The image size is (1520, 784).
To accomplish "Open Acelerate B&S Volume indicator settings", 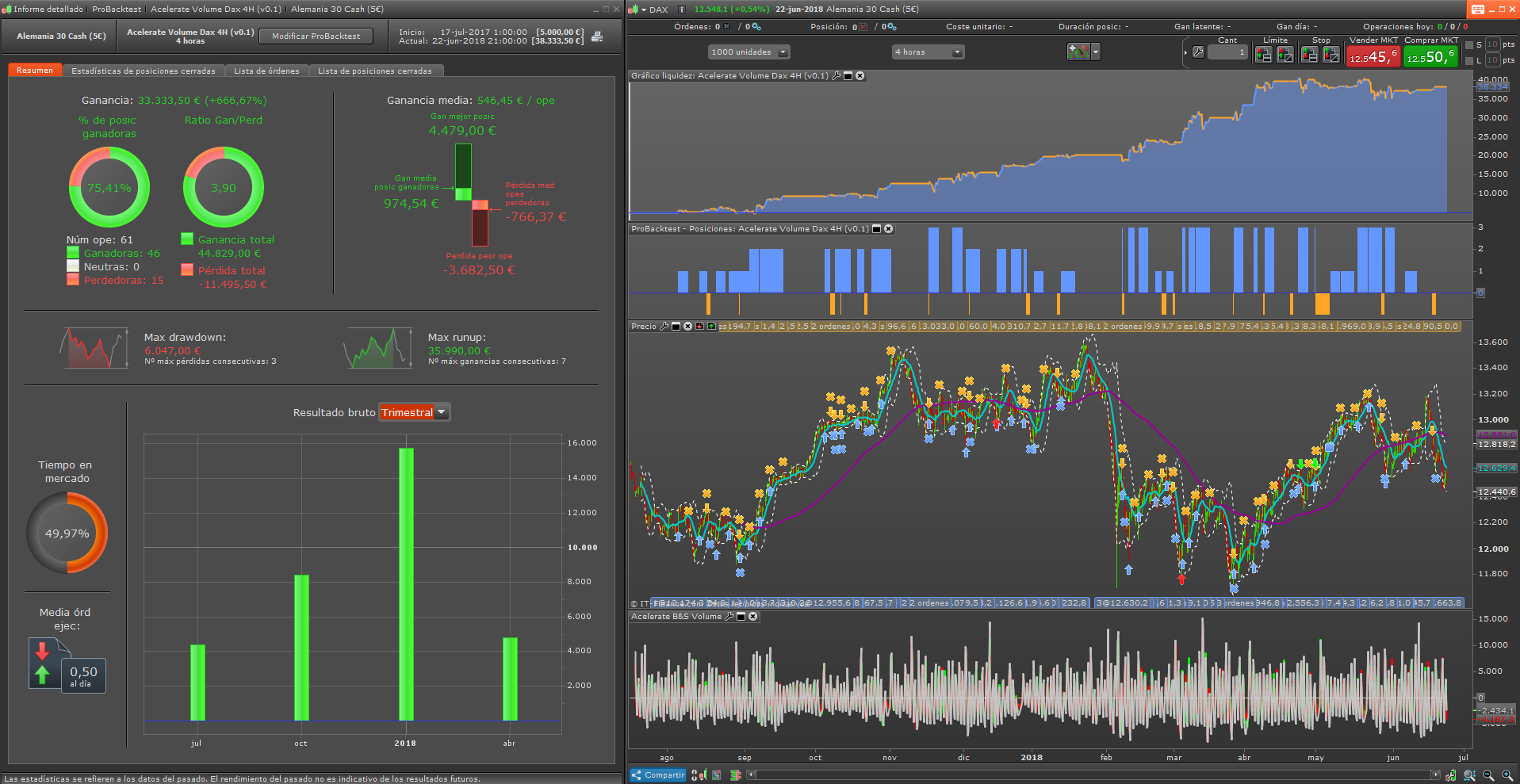I will (x=729, y=617).
